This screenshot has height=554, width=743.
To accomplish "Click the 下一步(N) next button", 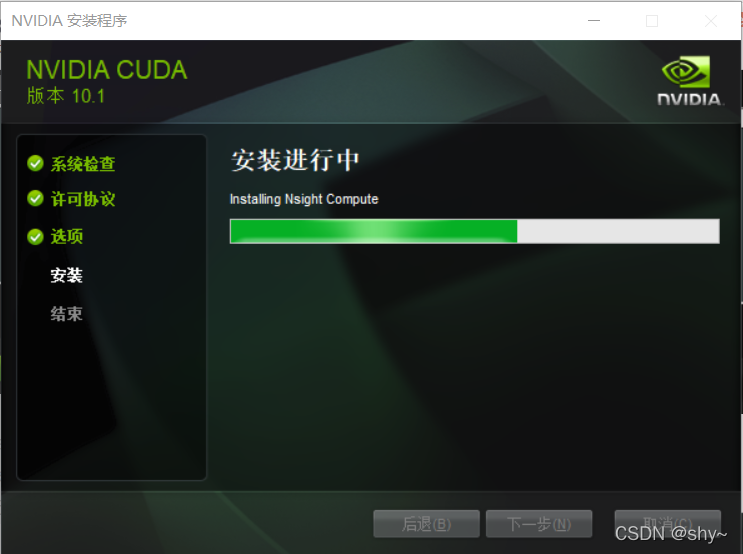I will pyautogui.click(x=539, y=524).
